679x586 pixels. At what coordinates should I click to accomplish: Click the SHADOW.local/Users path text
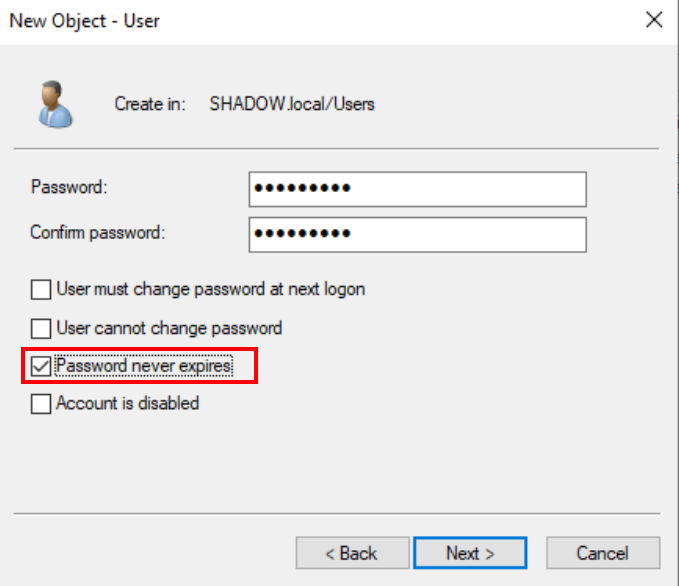[x=292, y=104]
